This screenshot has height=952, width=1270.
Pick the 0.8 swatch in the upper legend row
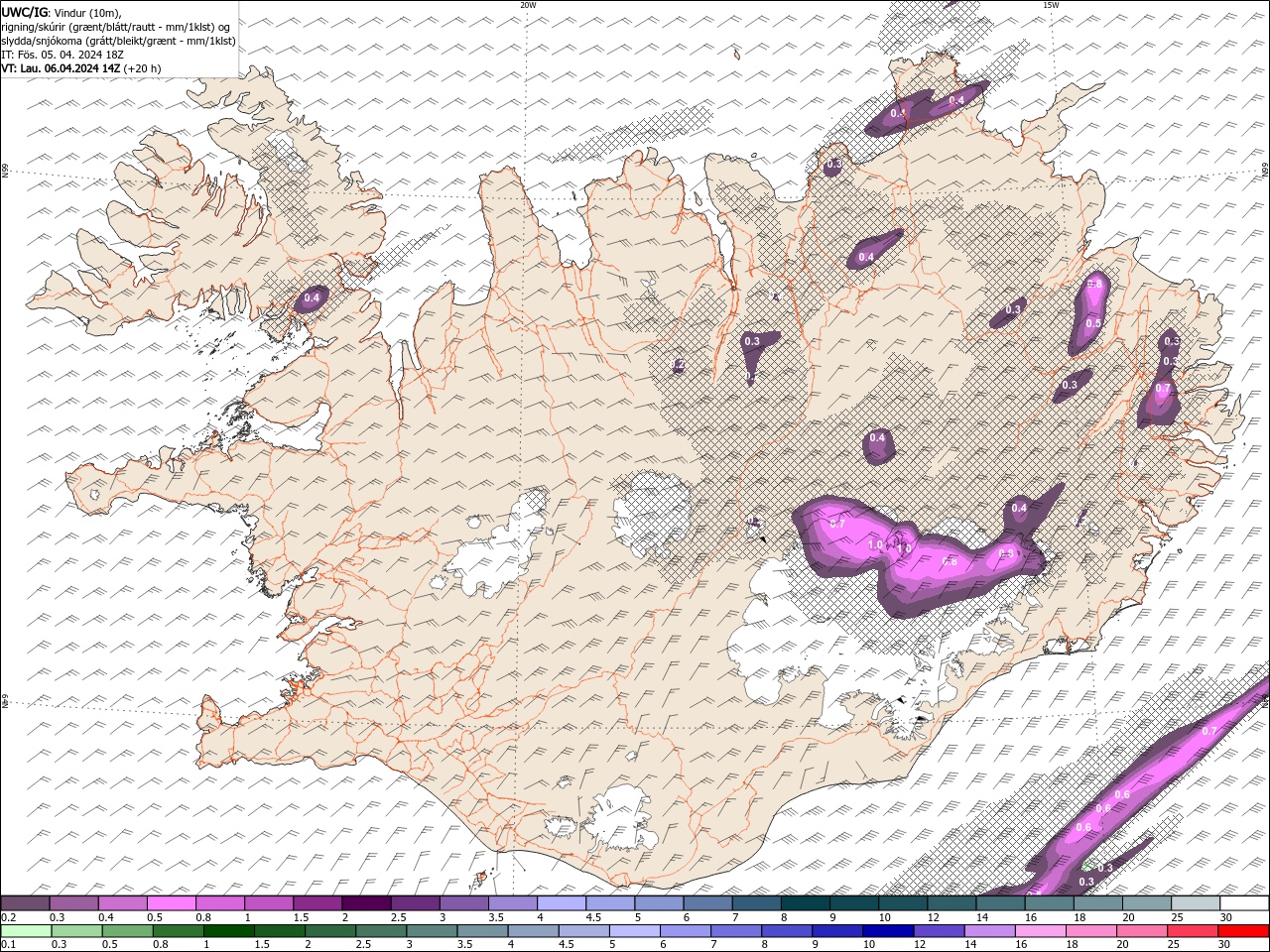click(x=219, y=902)
